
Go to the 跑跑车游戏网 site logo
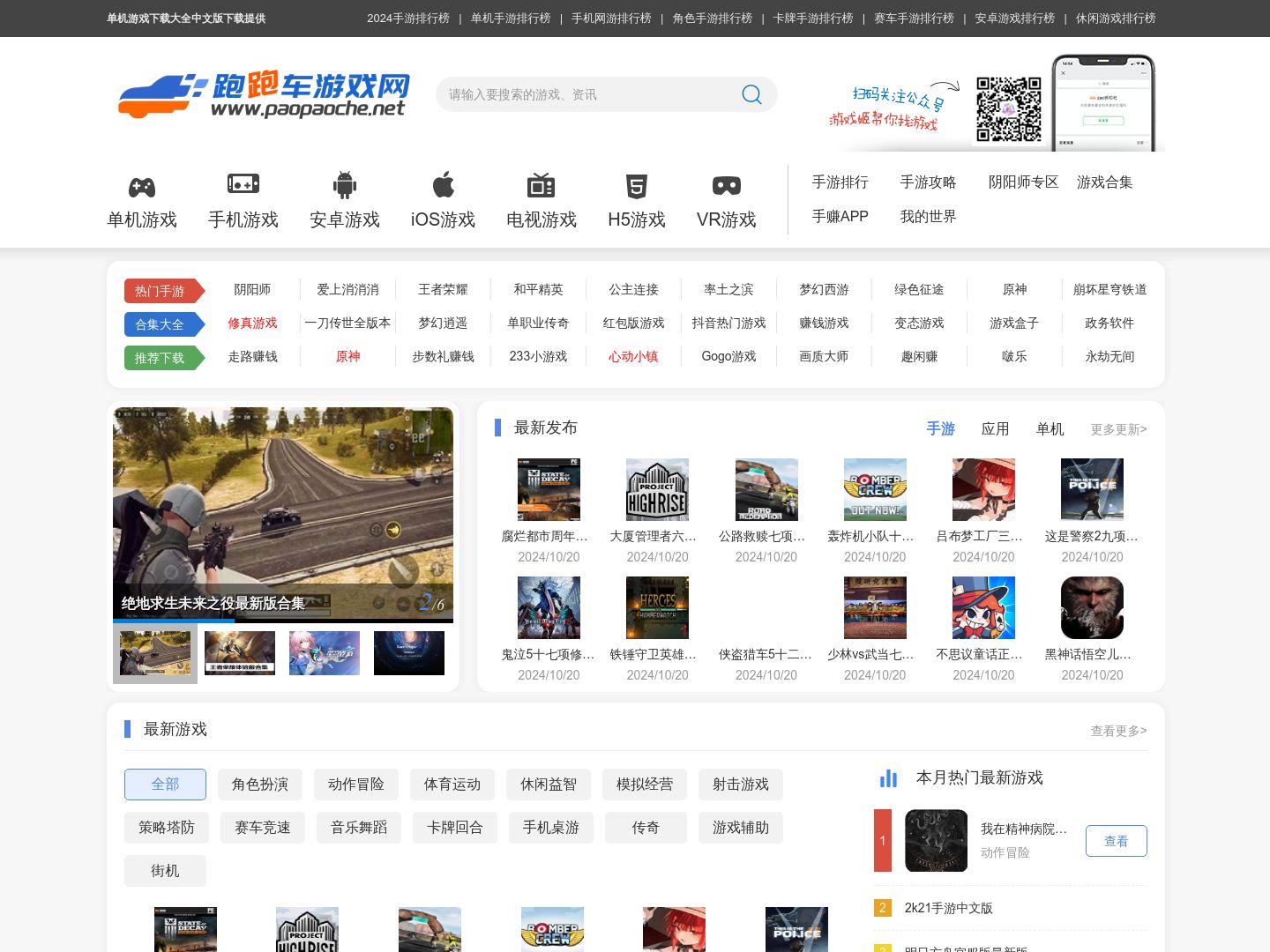pos(264,94)
